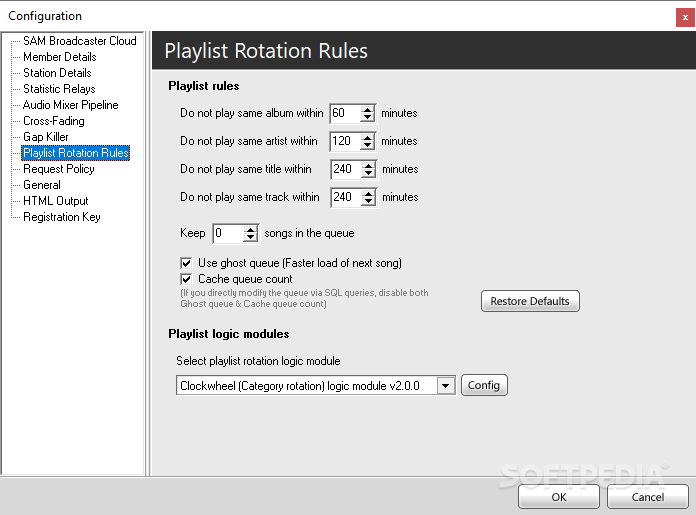696x515 pixels.
Task: Open module Config button
Action: point(484,385)
